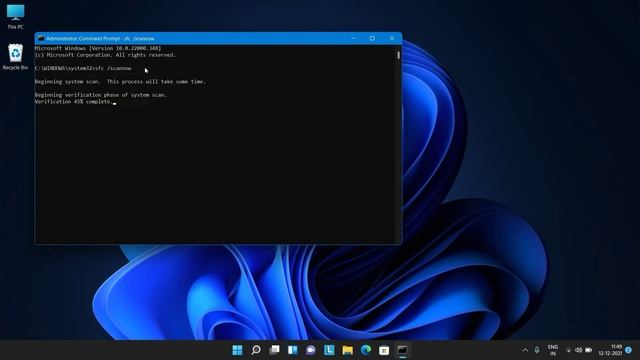Open the This PC desktop icon
The image size is (640, 360).
point(16,16)
